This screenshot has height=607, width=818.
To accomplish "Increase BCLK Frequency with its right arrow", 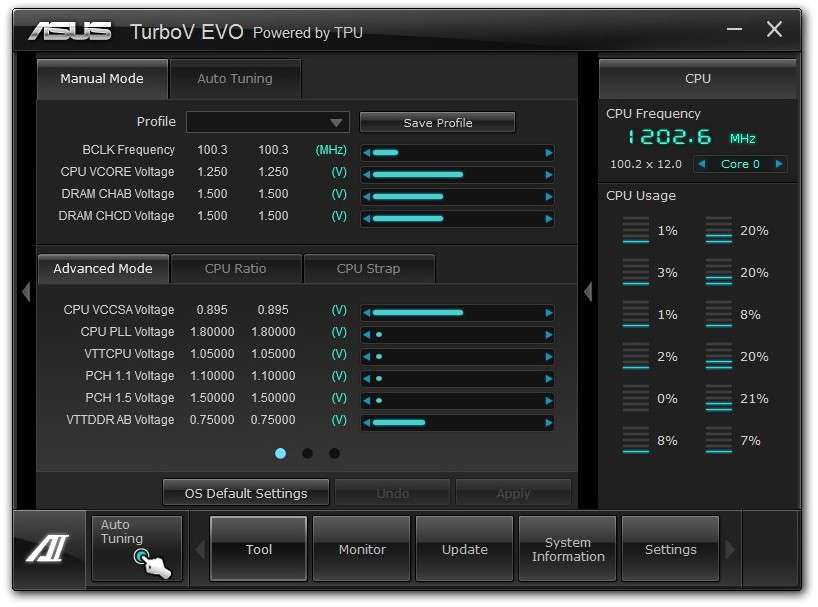I will [x=548, y=153].
